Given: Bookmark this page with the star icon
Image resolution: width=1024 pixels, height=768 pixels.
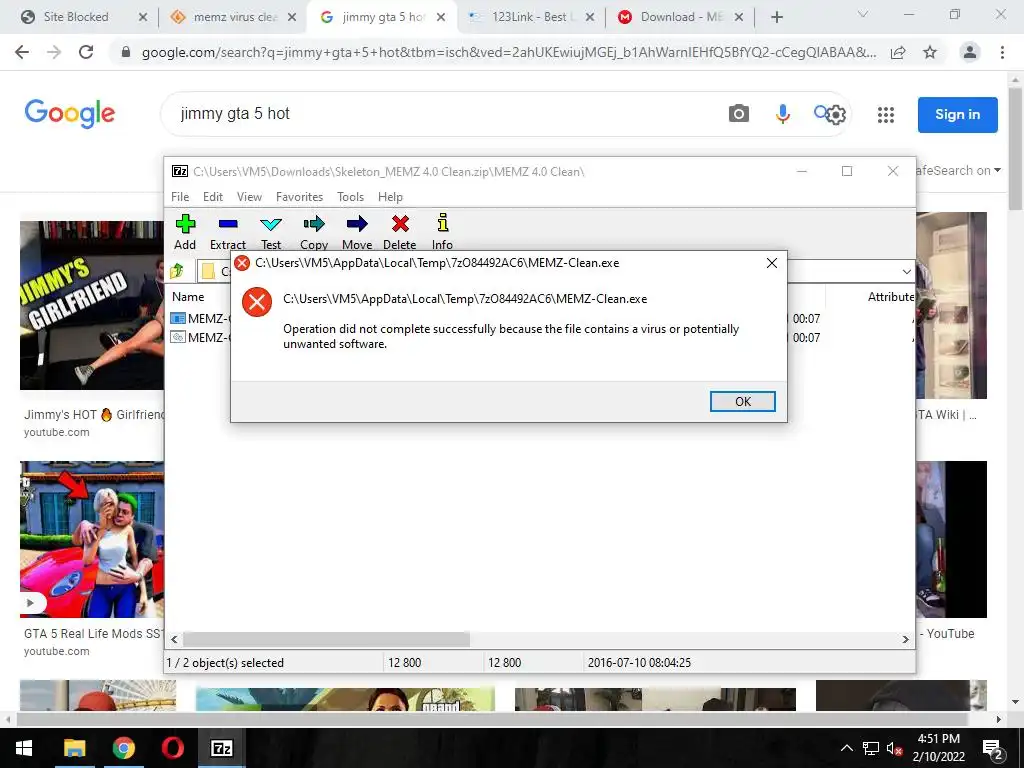Looking at the screenshot, I should point(930,53).
